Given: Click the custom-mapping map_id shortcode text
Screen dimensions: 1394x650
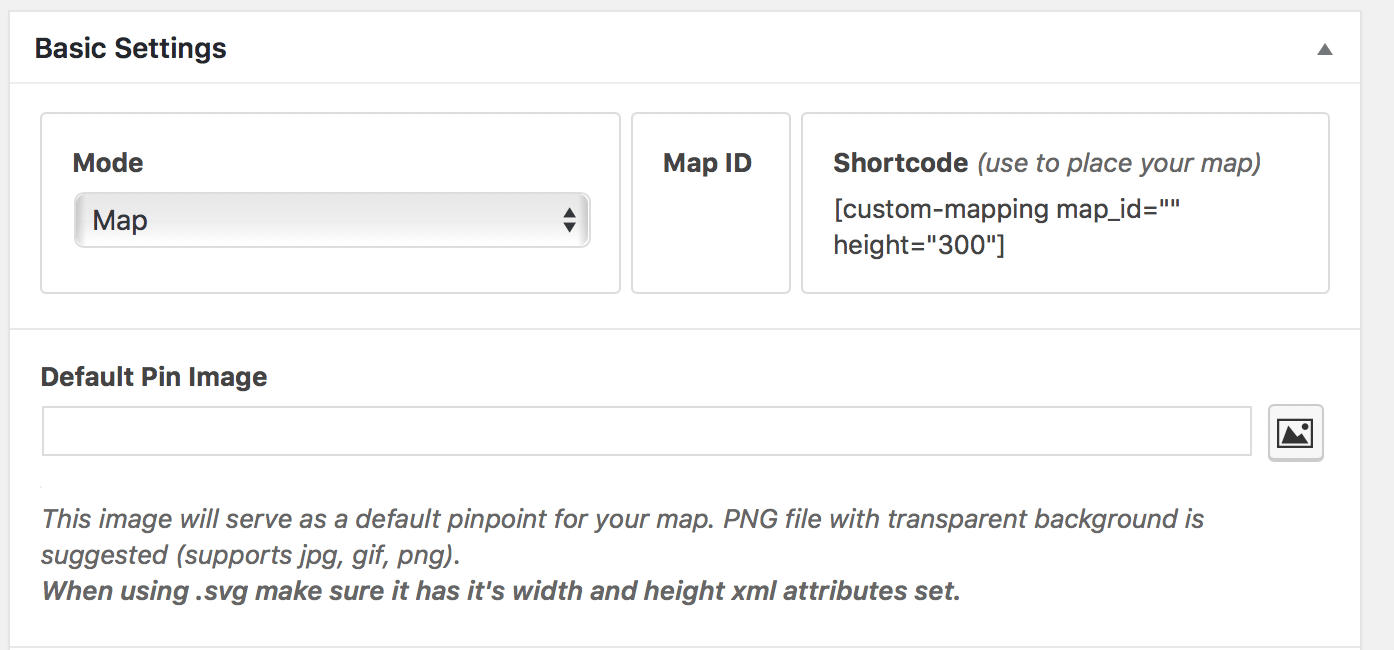Looking at the screenshot, I should [1008, 211].
